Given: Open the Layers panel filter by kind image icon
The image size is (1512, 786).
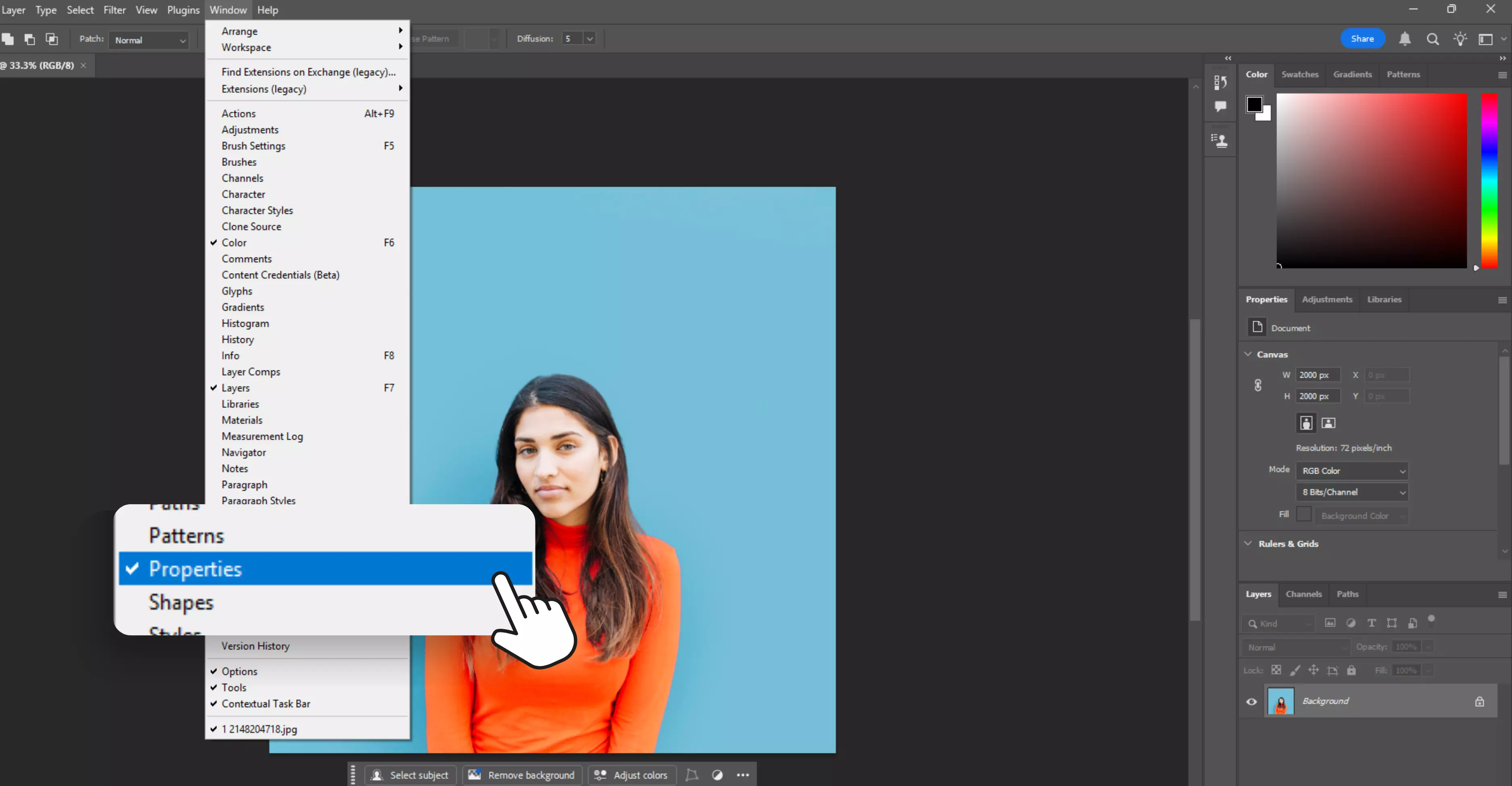Looking at the screenshot, I should pos(1331,623).
